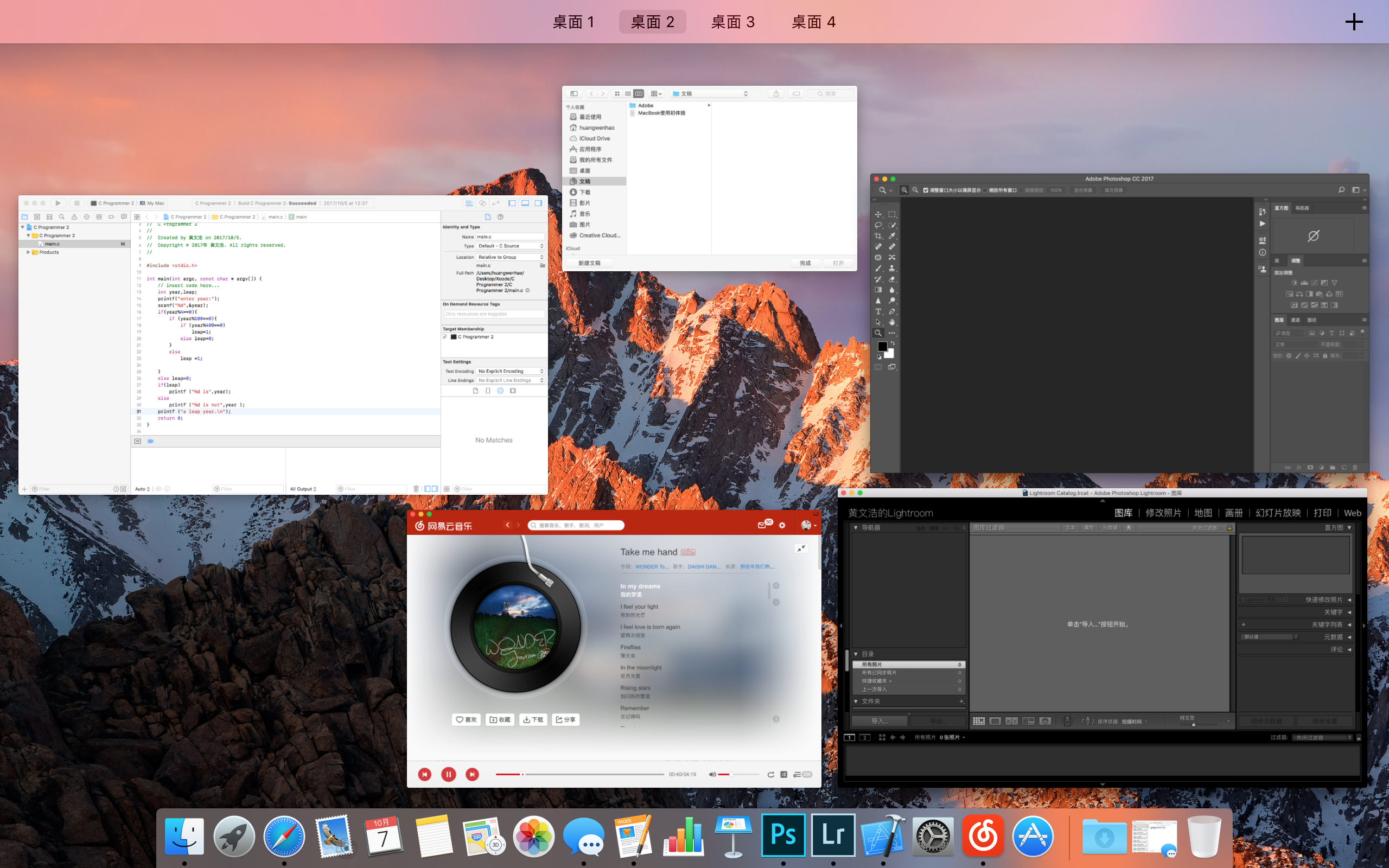1389x868 pixels.
Task: Select the Hand tool in Photoshop
Action: pos(892,322)
